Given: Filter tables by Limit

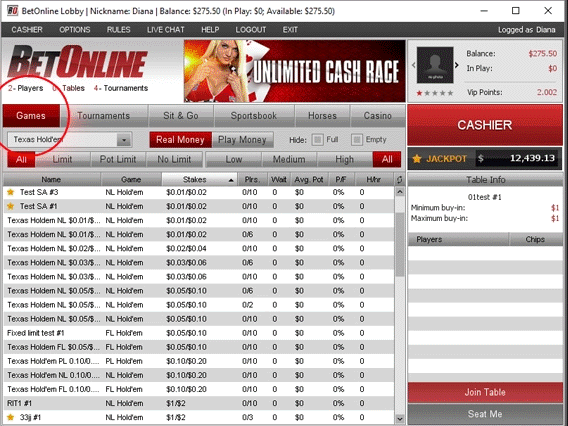Looking at the screenshot, I should [62, 159].
